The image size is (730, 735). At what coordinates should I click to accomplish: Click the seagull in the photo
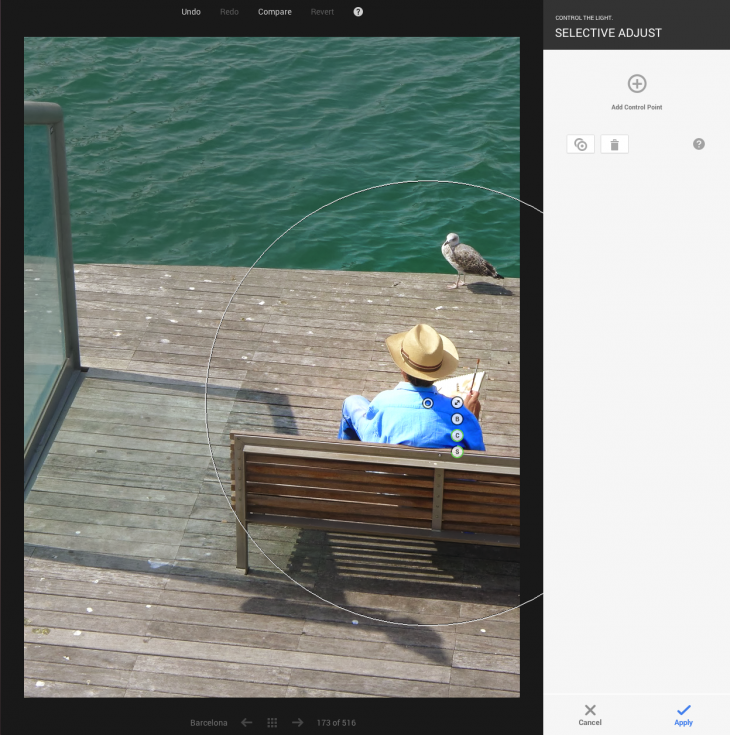470,259
